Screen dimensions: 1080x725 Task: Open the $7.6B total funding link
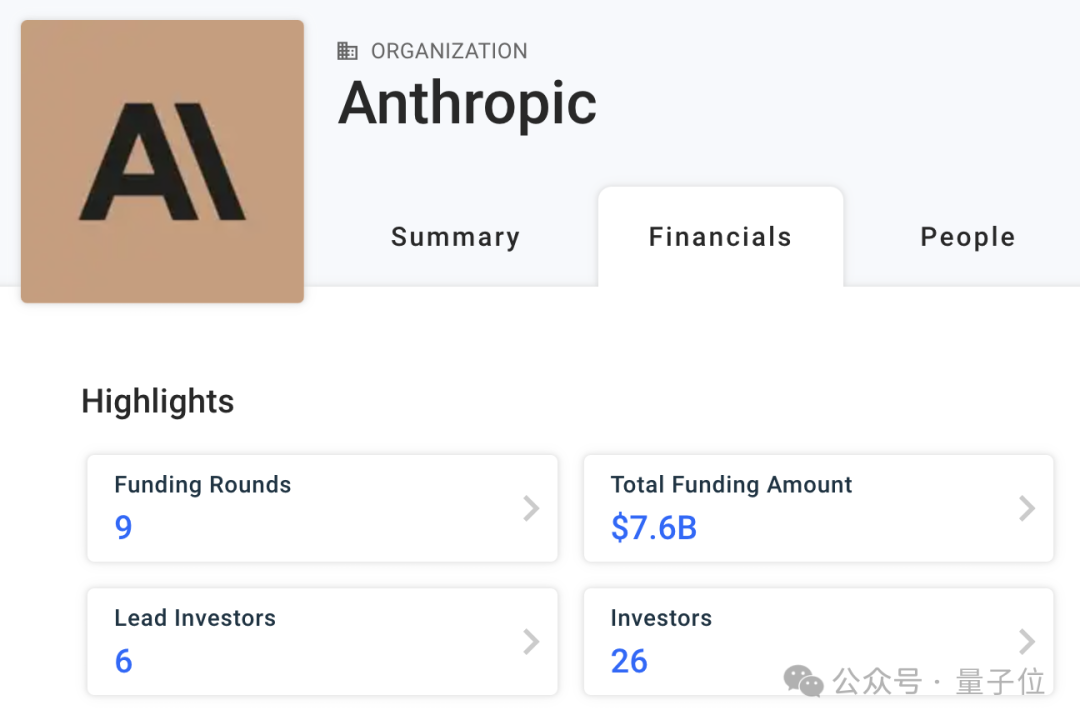[x=653, y=528]
